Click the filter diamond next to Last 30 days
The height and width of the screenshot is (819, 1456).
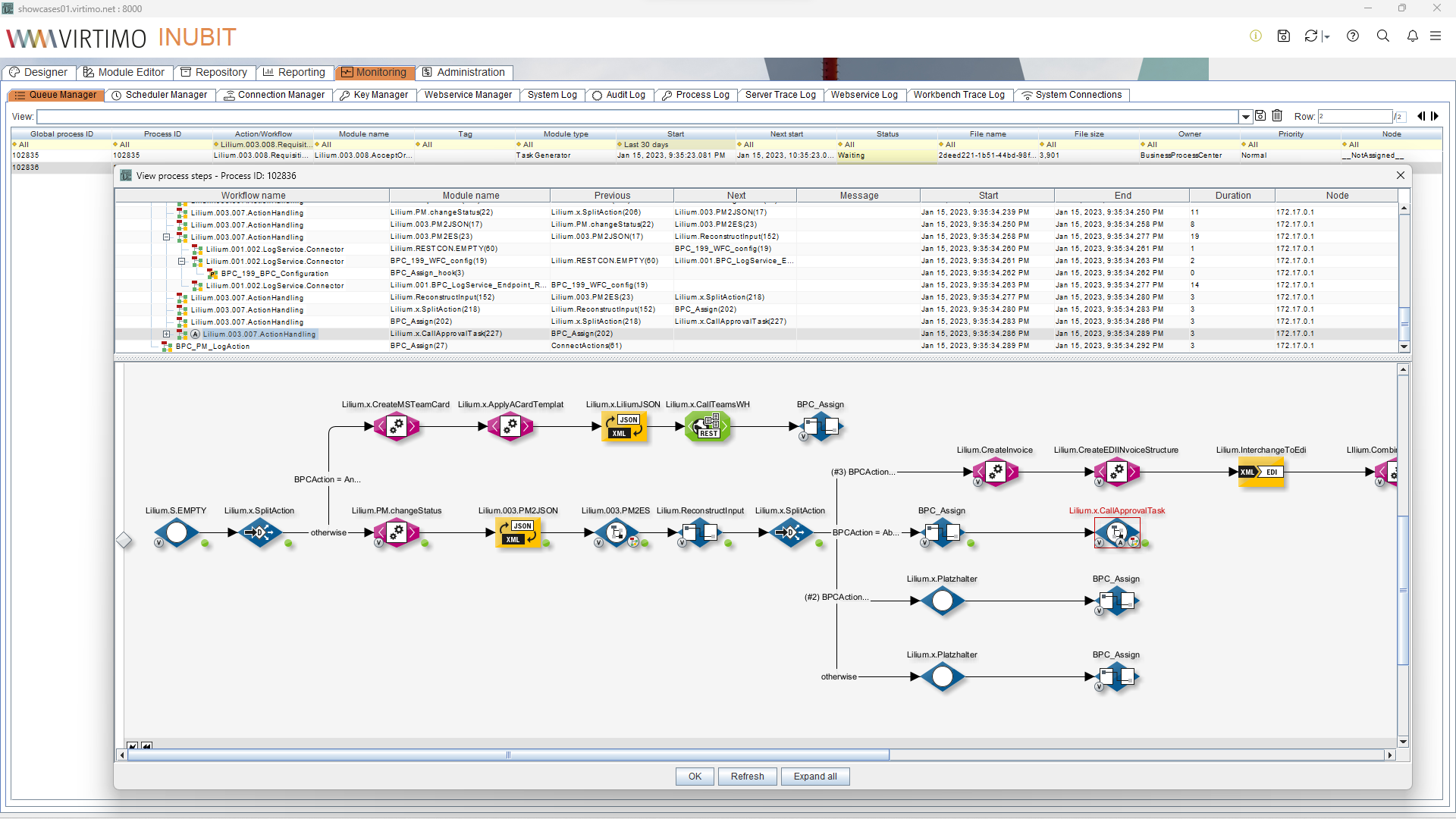(620, 144)
